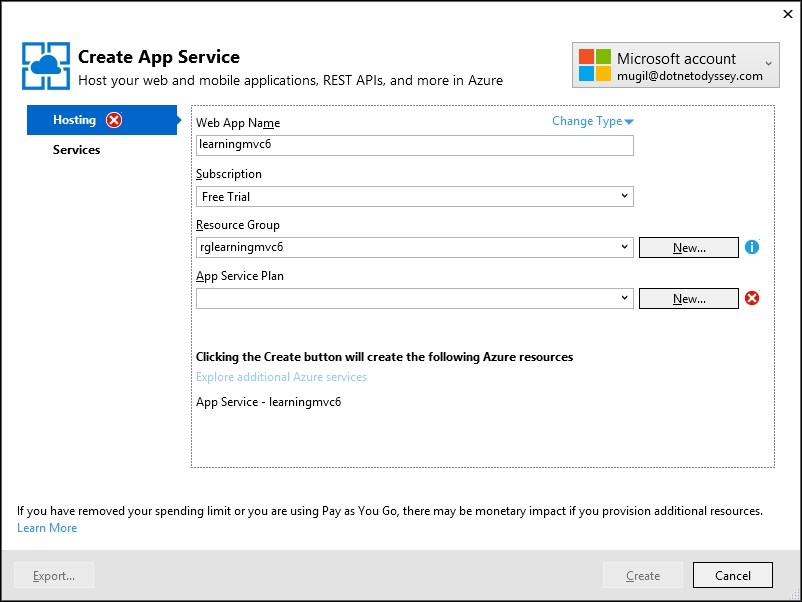
Task: Click the Create button
Action: (642, 575)
